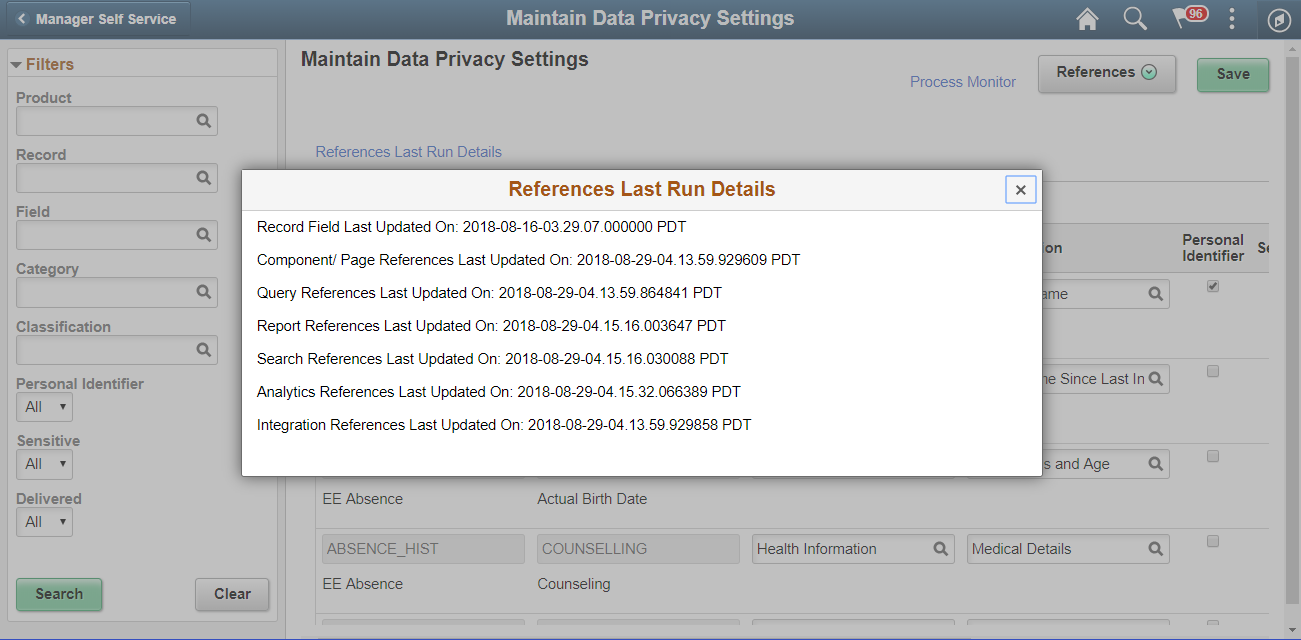Viewport: 1301px width, 640px height.
Task: Open the three-dot actions menu
Action: tap(1232, 19)
